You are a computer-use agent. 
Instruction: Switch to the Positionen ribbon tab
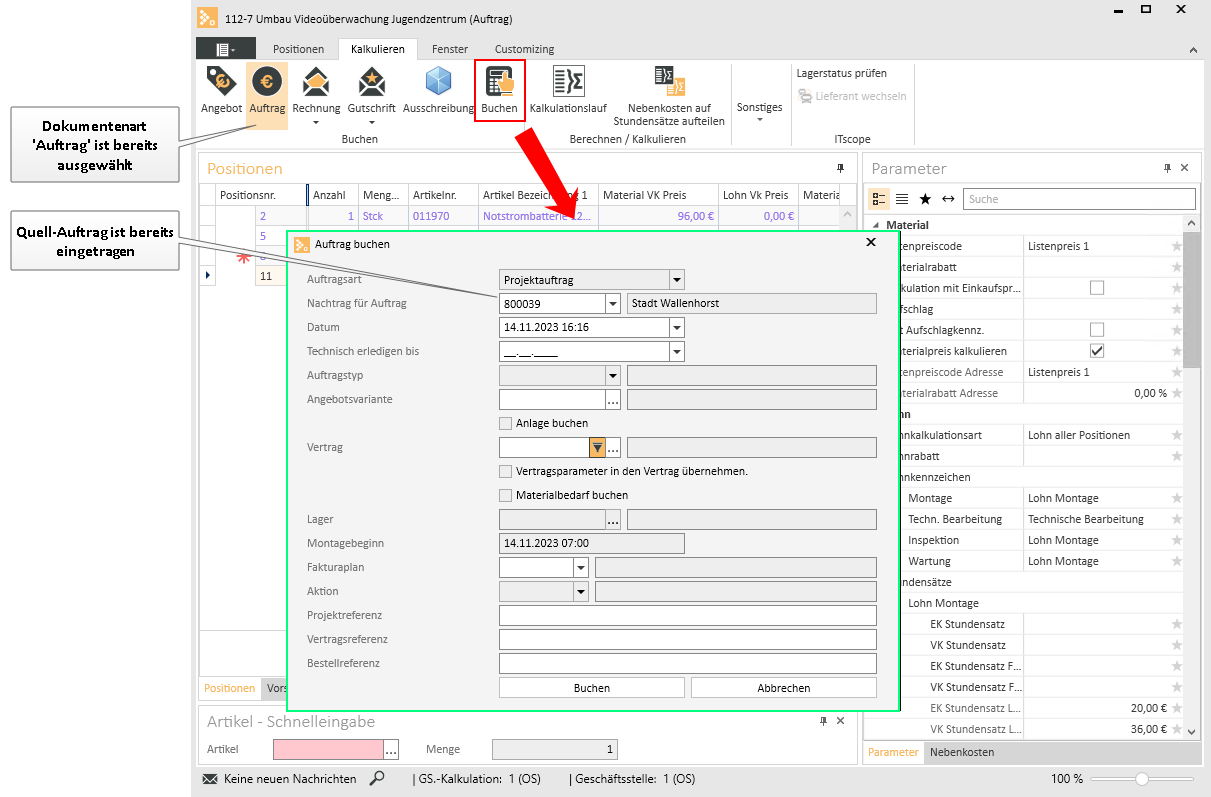click(299, 49)
